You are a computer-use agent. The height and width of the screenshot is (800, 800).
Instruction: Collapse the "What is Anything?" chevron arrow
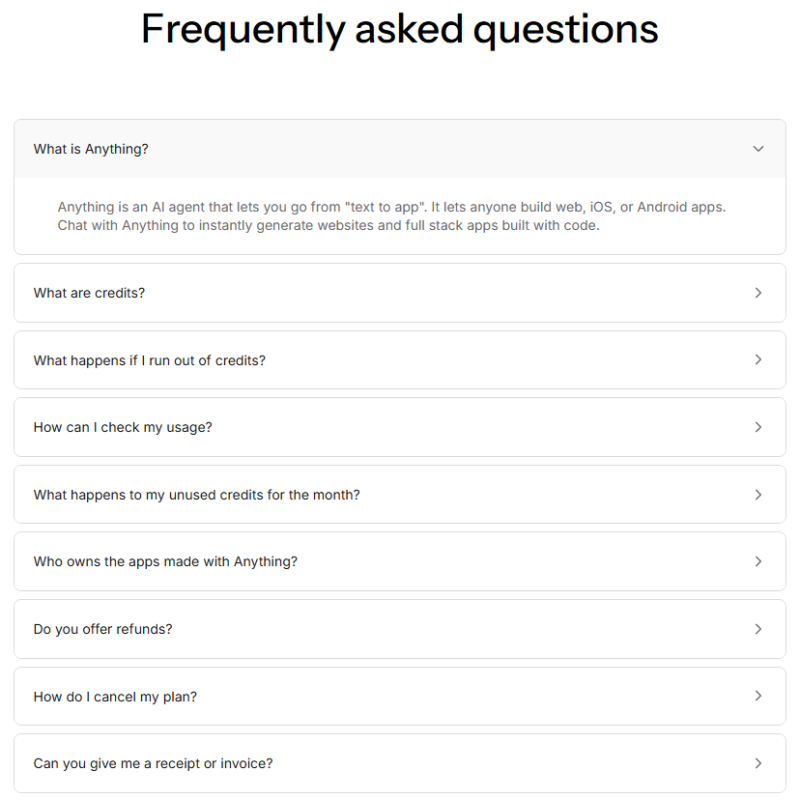(x=758, y=149)
